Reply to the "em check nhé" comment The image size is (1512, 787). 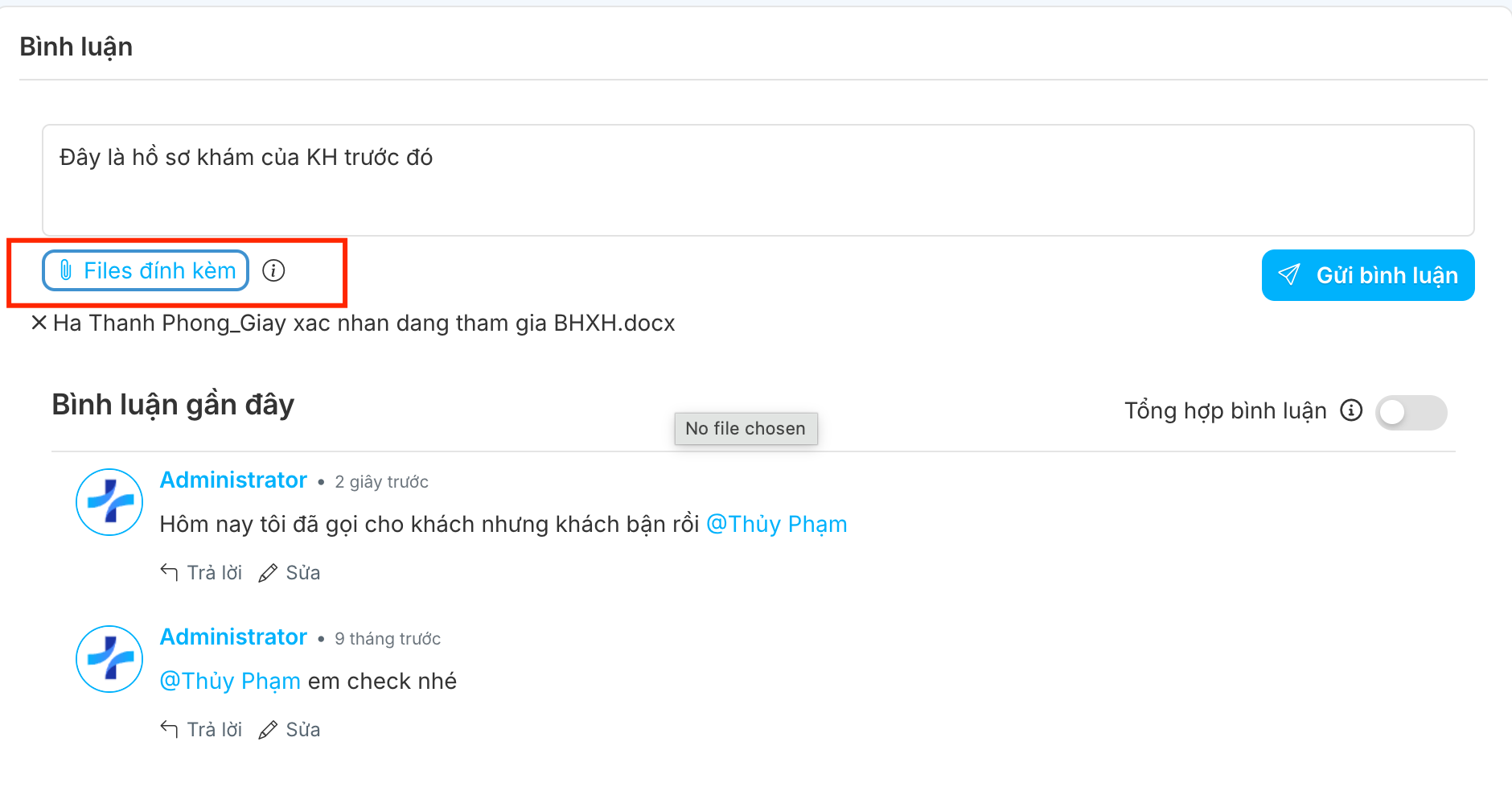[x=201, y=729]
